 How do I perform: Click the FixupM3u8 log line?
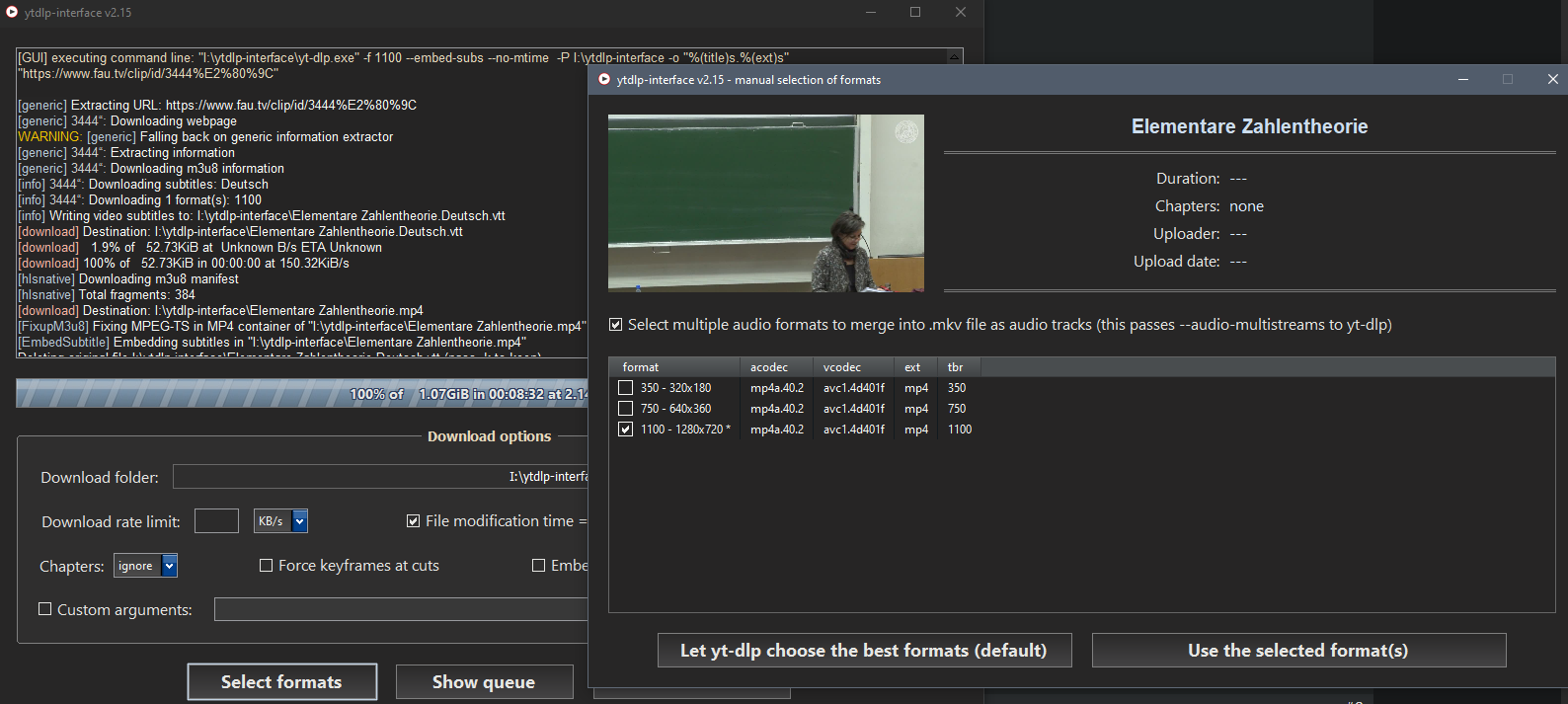[300, 327]
